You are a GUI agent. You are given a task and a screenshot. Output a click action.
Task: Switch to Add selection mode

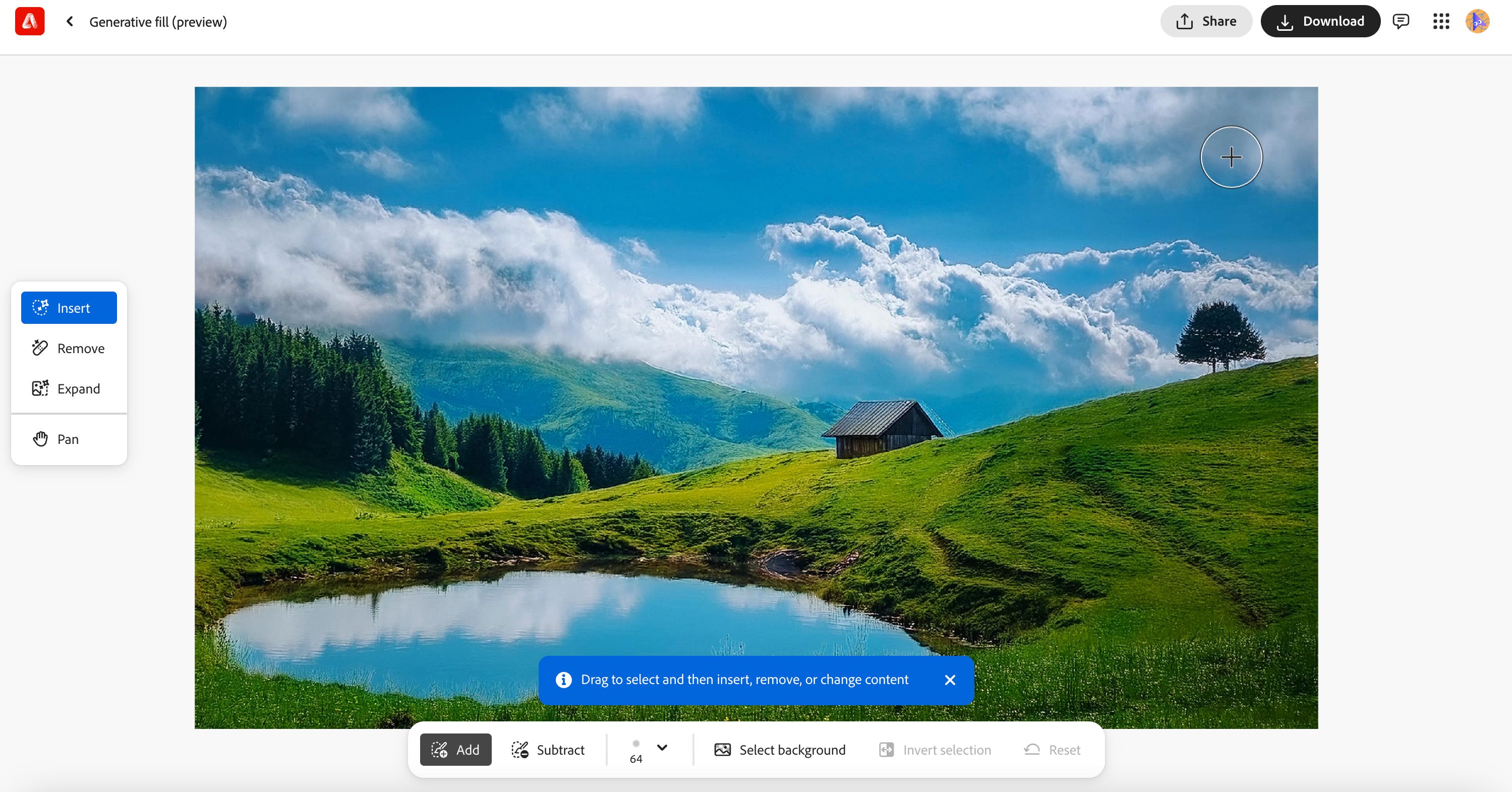[455, 750]
